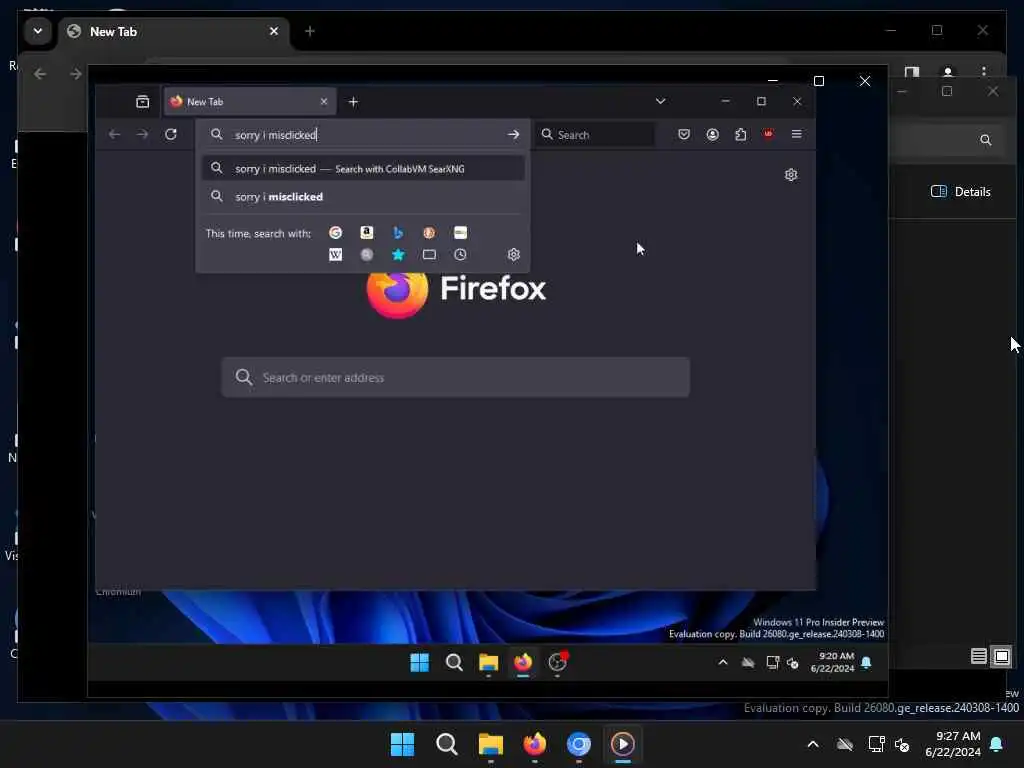Select suggestion 'Search with CollabVM SearXNG'
1024x768 pixels.
[363, 168]
